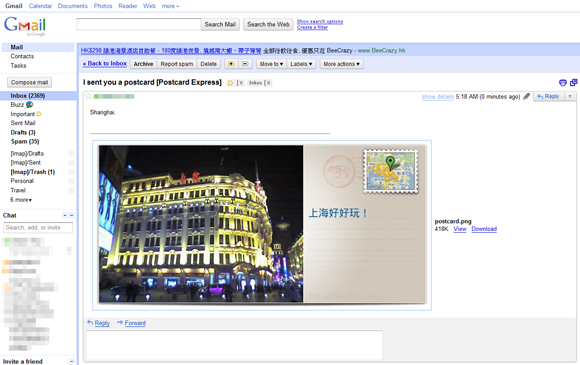Click the BeeCrazy ad link

(171, 51)
